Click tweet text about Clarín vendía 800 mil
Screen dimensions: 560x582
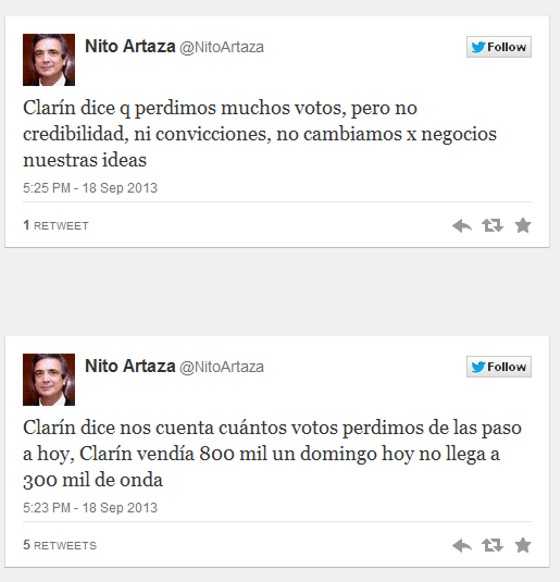click(x=272, y=454)
